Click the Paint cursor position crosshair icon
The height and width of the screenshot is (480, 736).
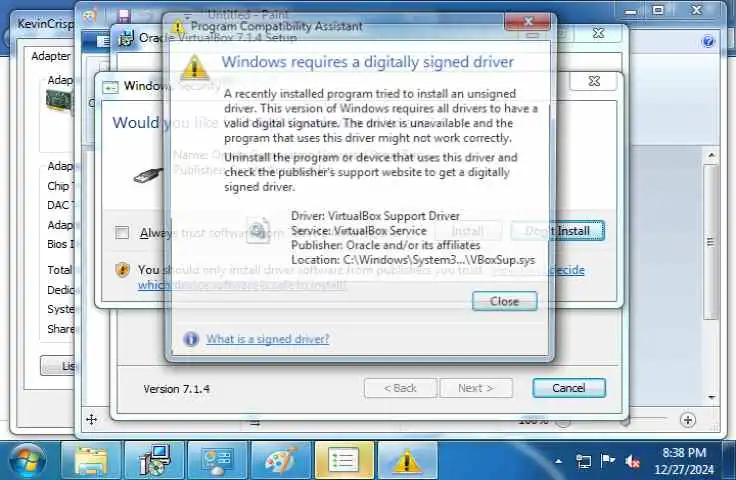click(x=92, y=419)
